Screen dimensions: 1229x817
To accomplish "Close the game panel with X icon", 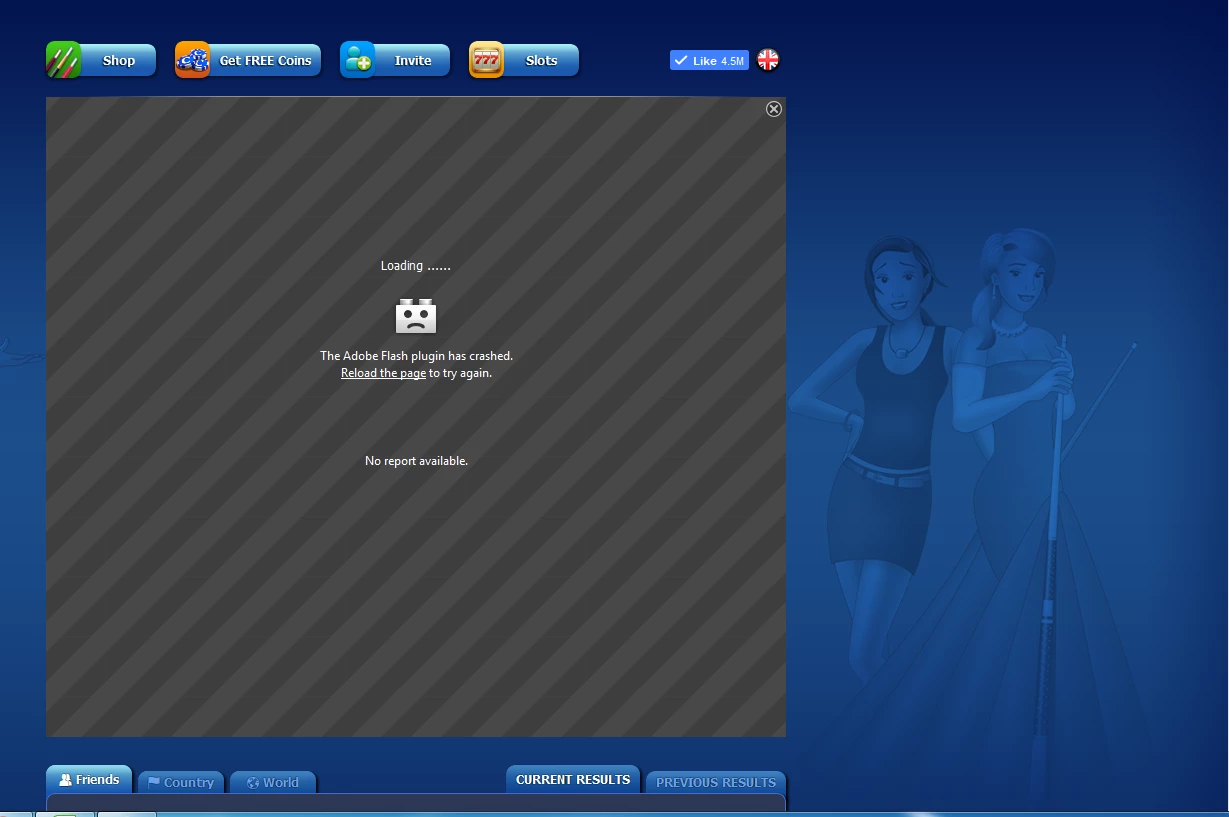I will click(774, 109).
